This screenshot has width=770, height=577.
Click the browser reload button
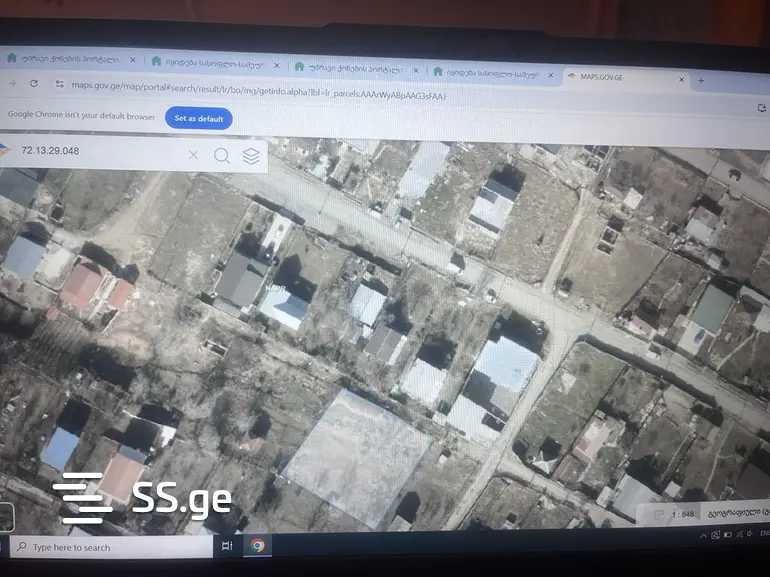(x=34, y=84)
